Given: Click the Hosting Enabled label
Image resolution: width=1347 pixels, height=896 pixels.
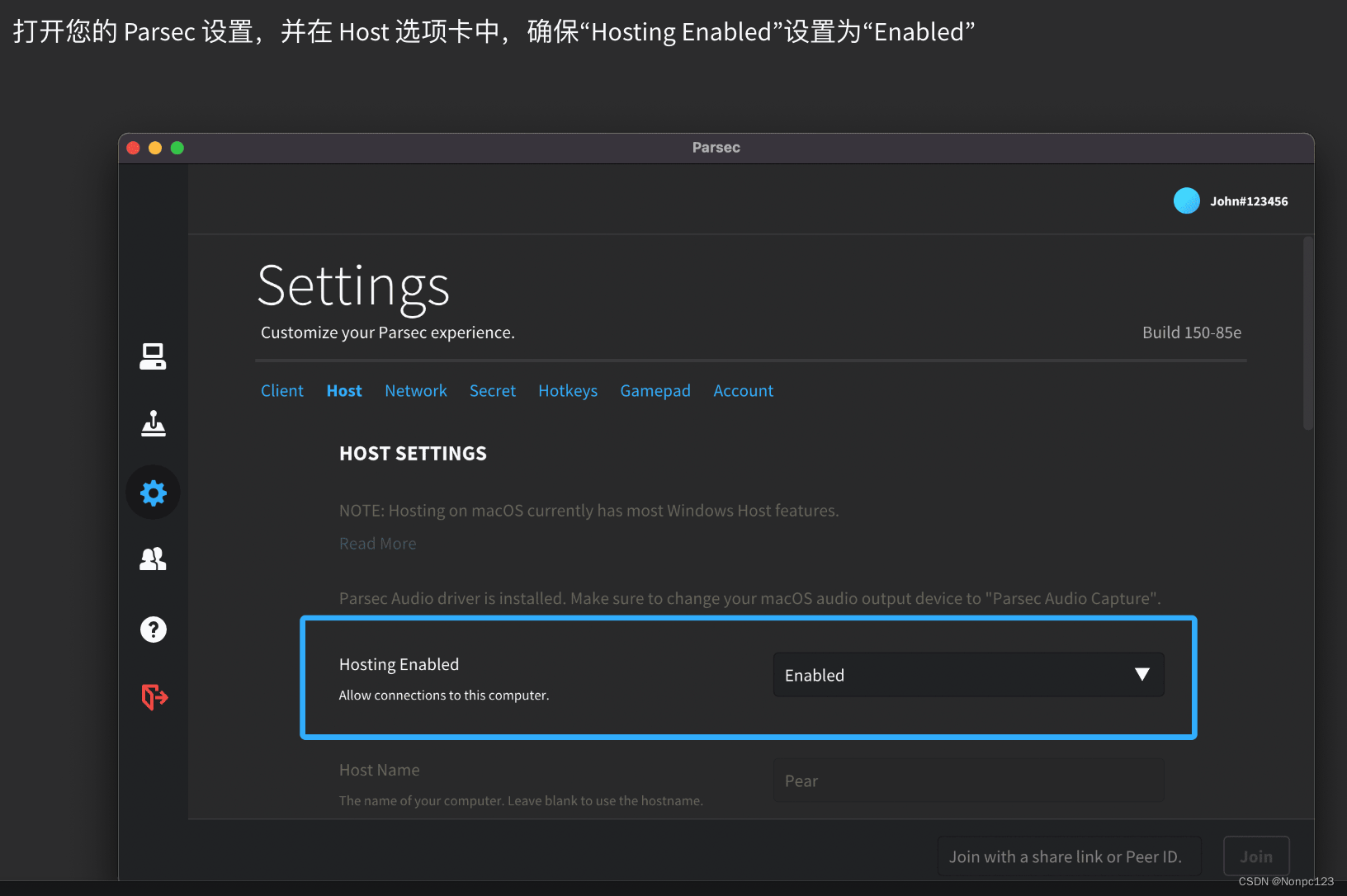Looking at the screenshot, I should coord(399,664).
